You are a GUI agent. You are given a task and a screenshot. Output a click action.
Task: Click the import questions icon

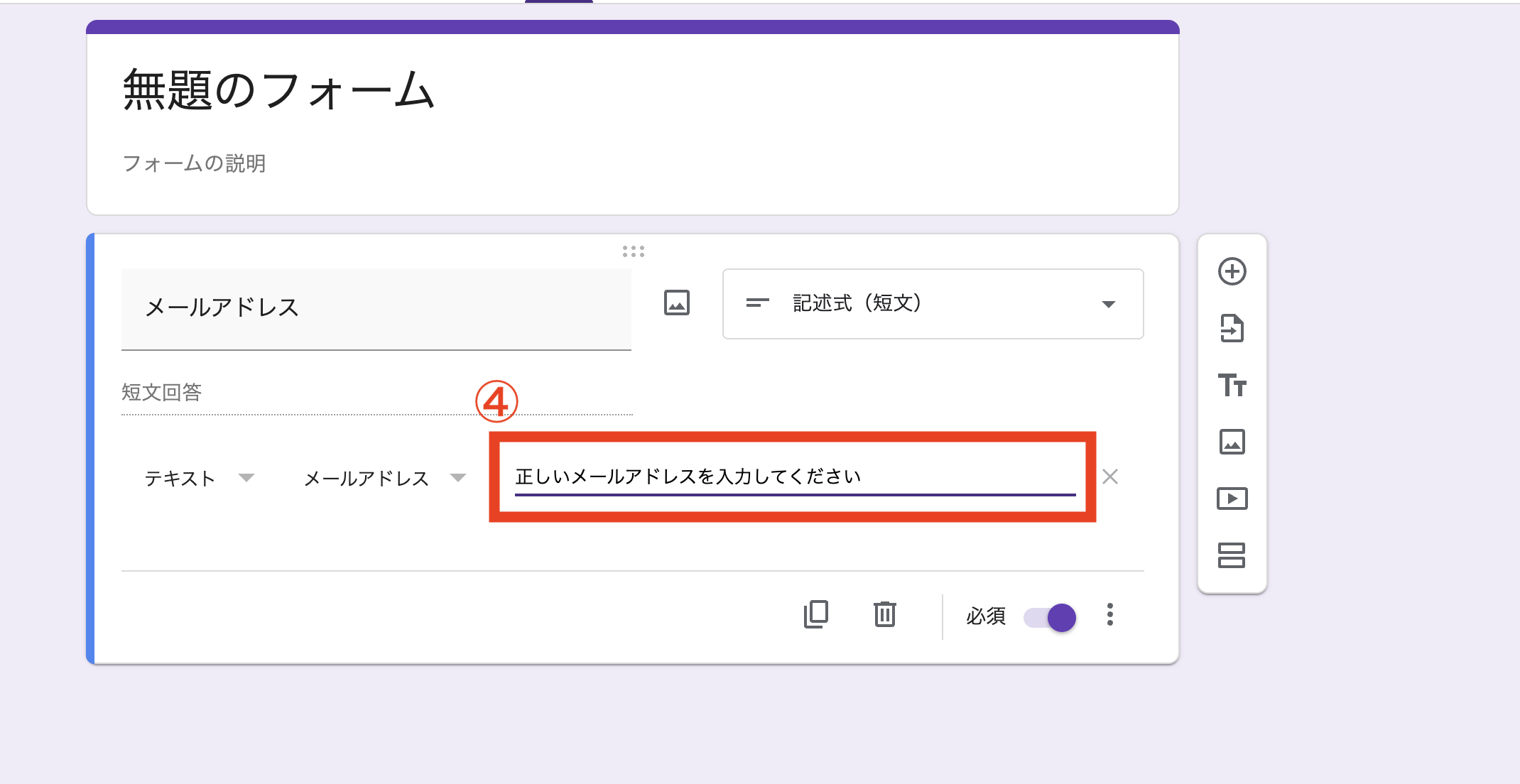coord(1232,328)
